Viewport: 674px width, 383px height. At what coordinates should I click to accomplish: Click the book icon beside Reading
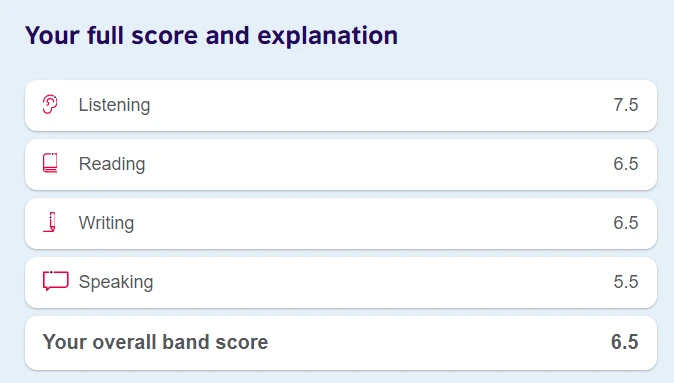pos(50,163)
